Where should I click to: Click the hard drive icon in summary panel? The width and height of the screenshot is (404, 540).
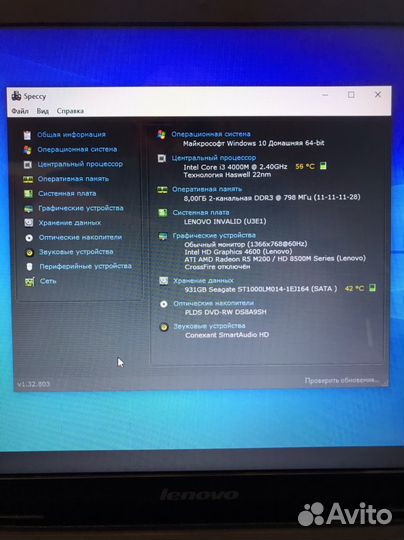point(163,281)
